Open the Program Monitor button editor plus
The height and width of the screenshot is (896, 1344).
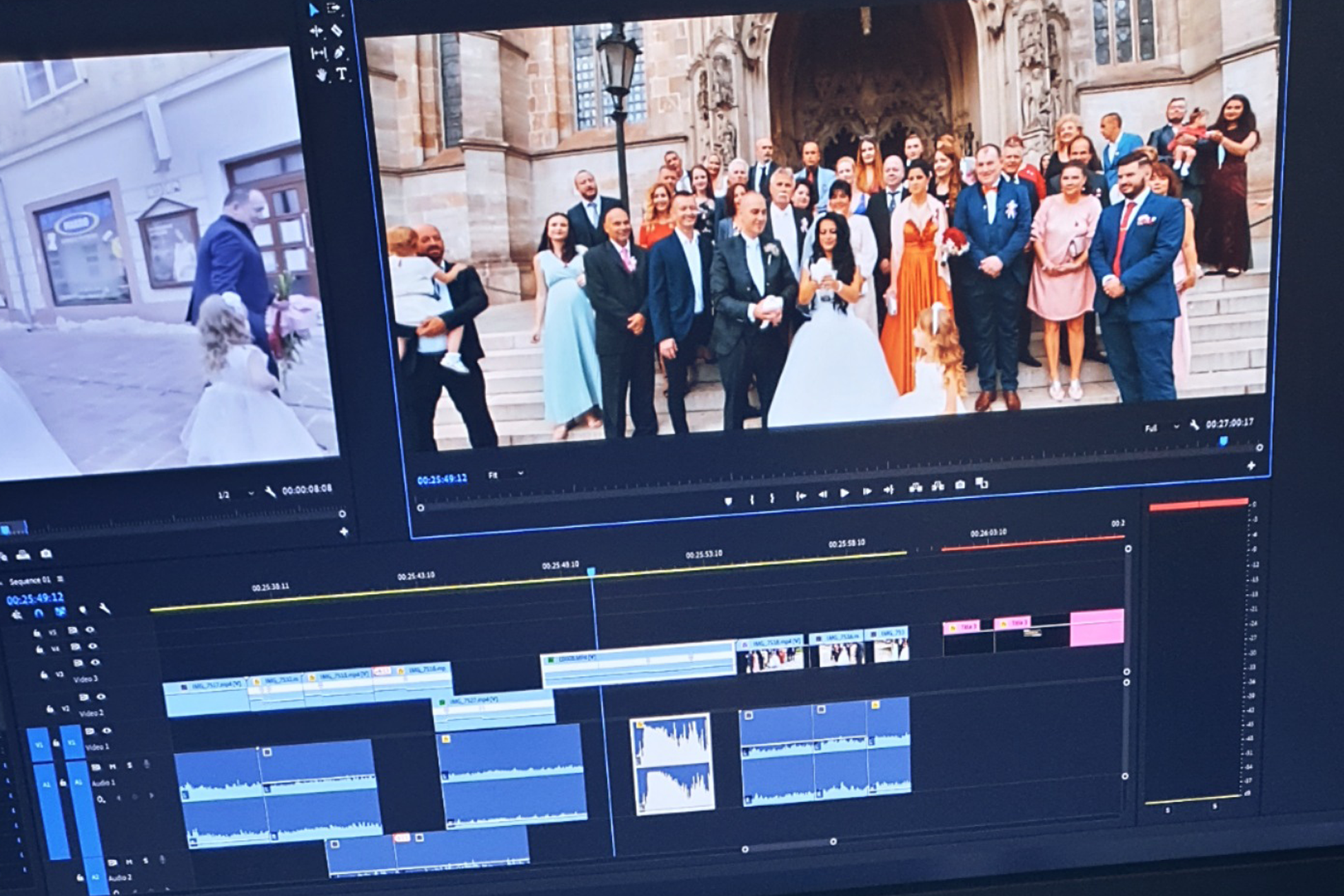tap(1251, 466)
